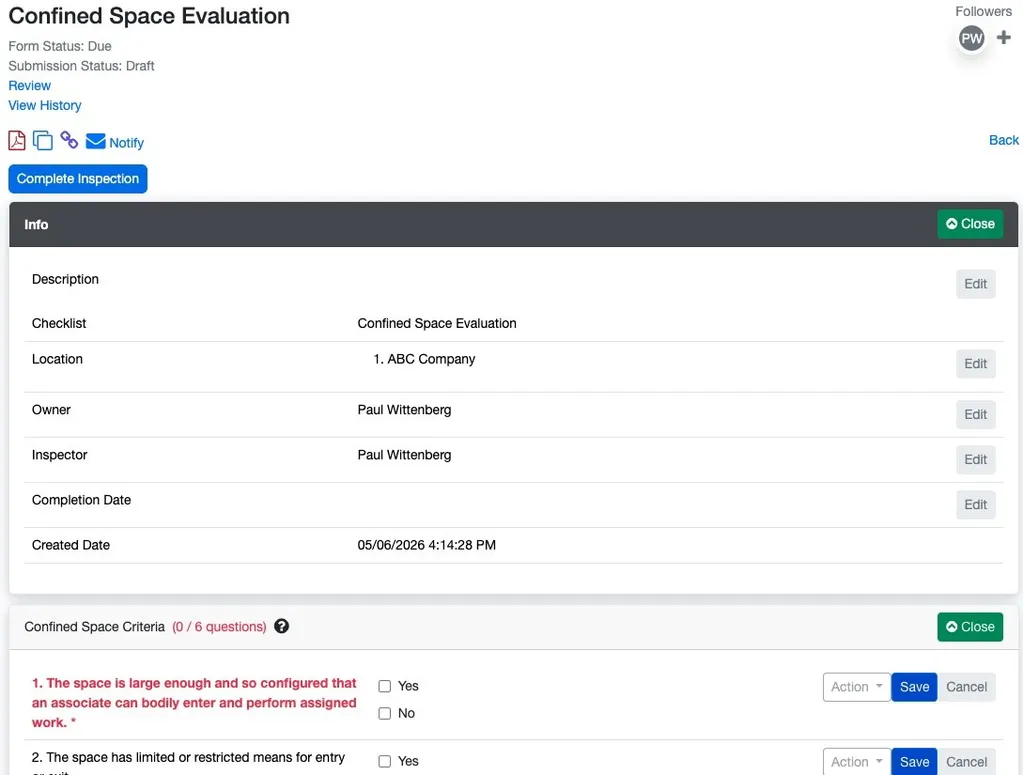Click the 'Confined Space Evaluation' page heading
1023x775 pixels.
(x=149, y=16)
